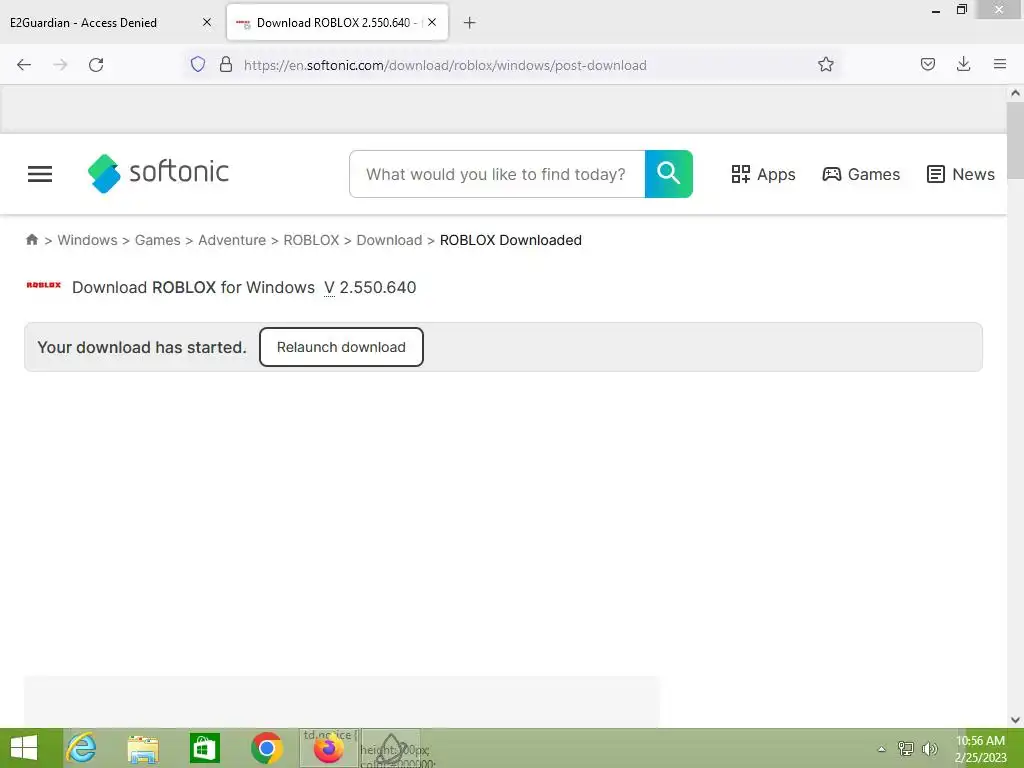Click the address bar URL
Screen dimensions: 1024x768
tap(445, 65)
